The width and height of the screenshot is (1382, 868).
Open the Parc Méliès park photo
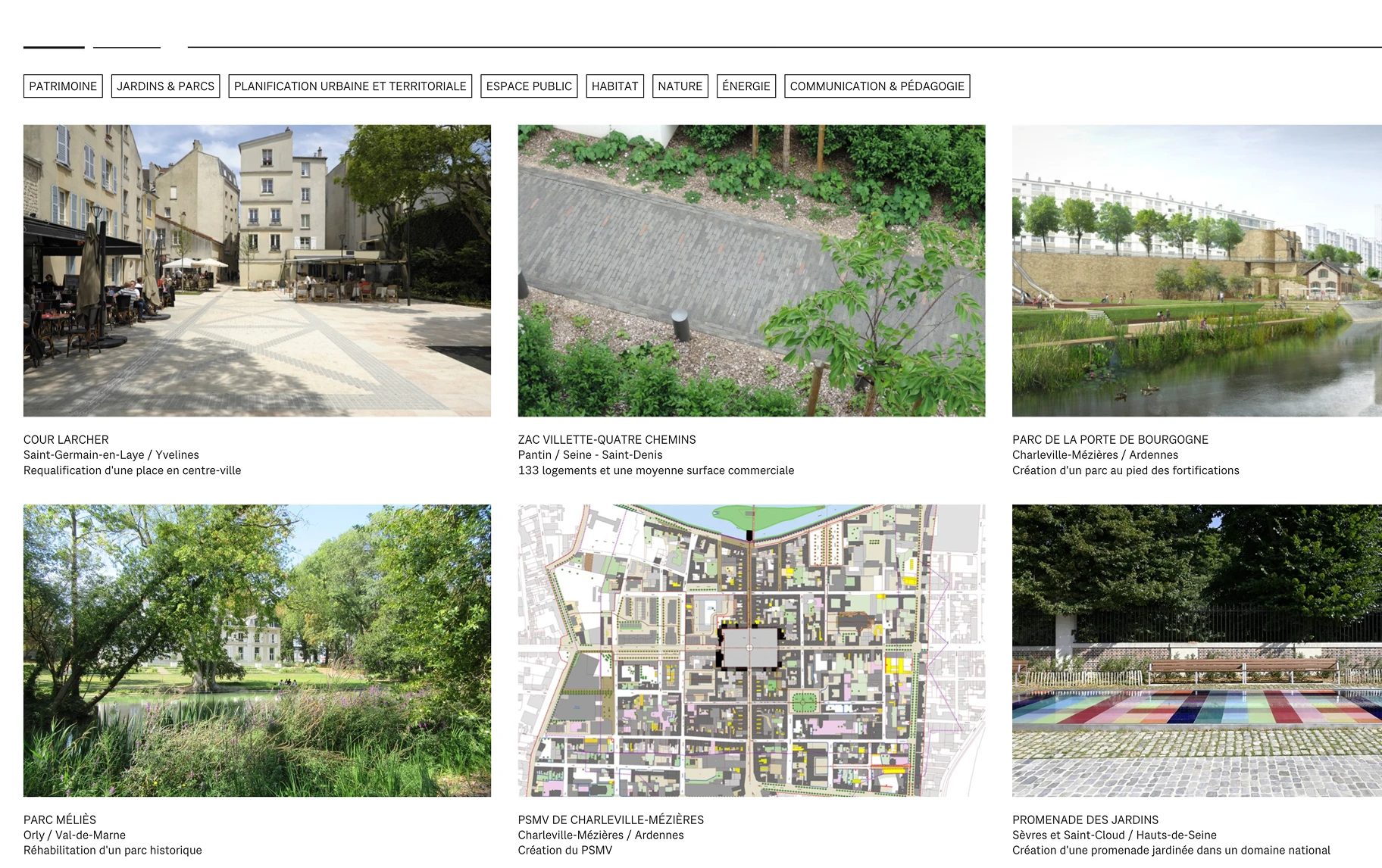(257, 651)
